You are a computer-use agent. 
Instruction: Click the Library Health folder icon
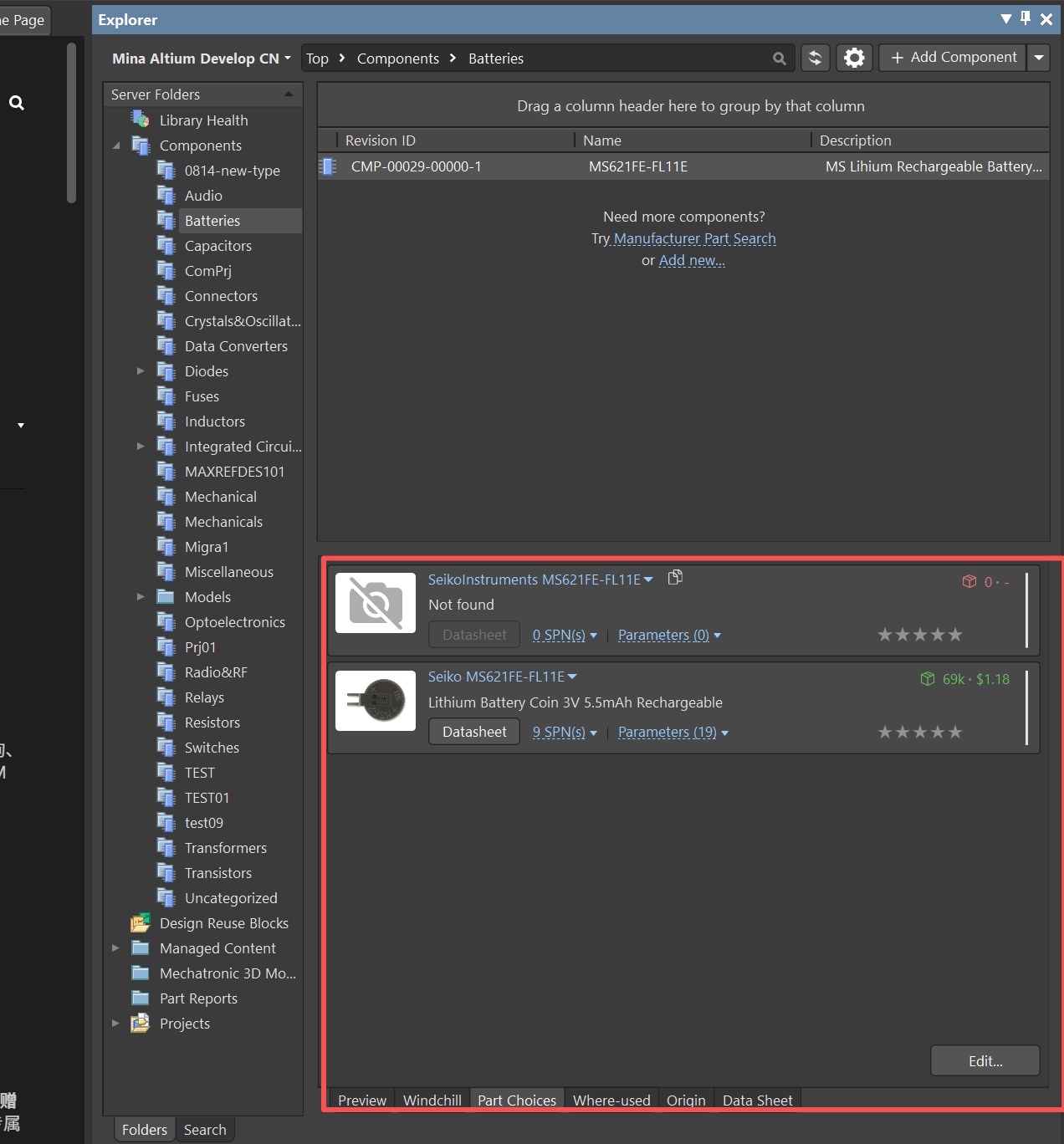coord(140,120)
